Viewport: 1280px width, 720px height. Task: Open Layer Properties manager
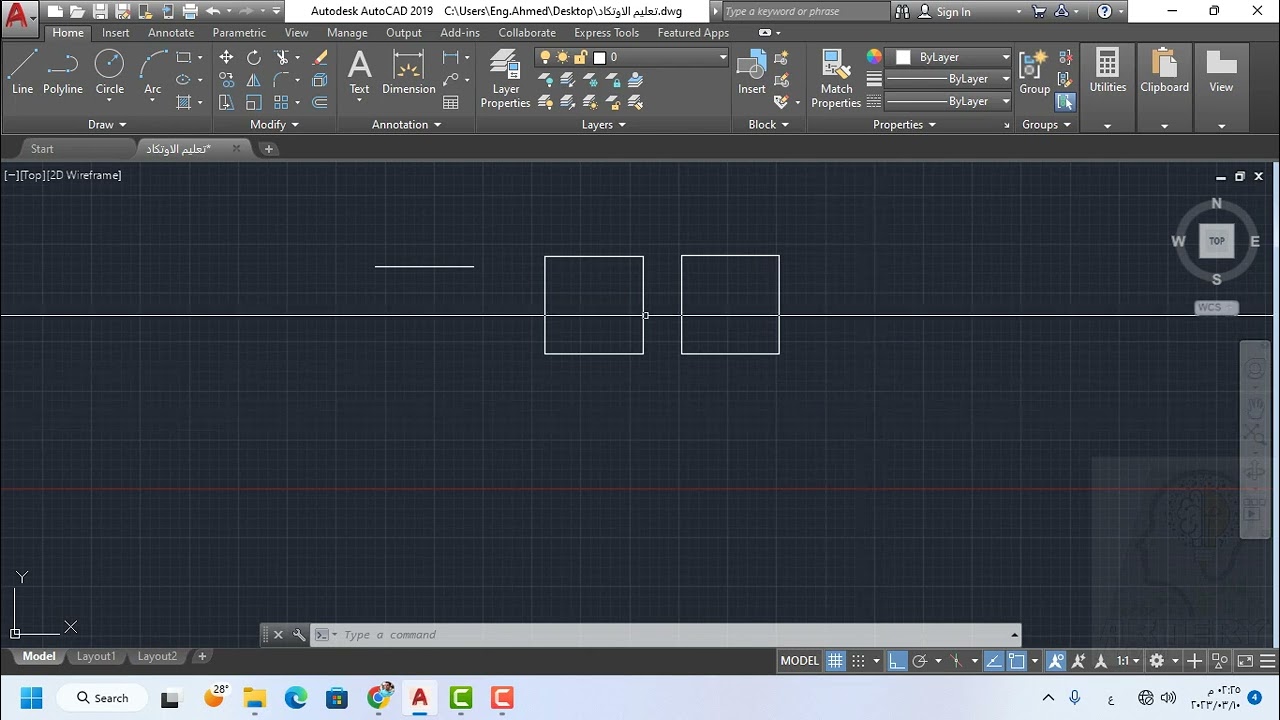click(505, 80)
